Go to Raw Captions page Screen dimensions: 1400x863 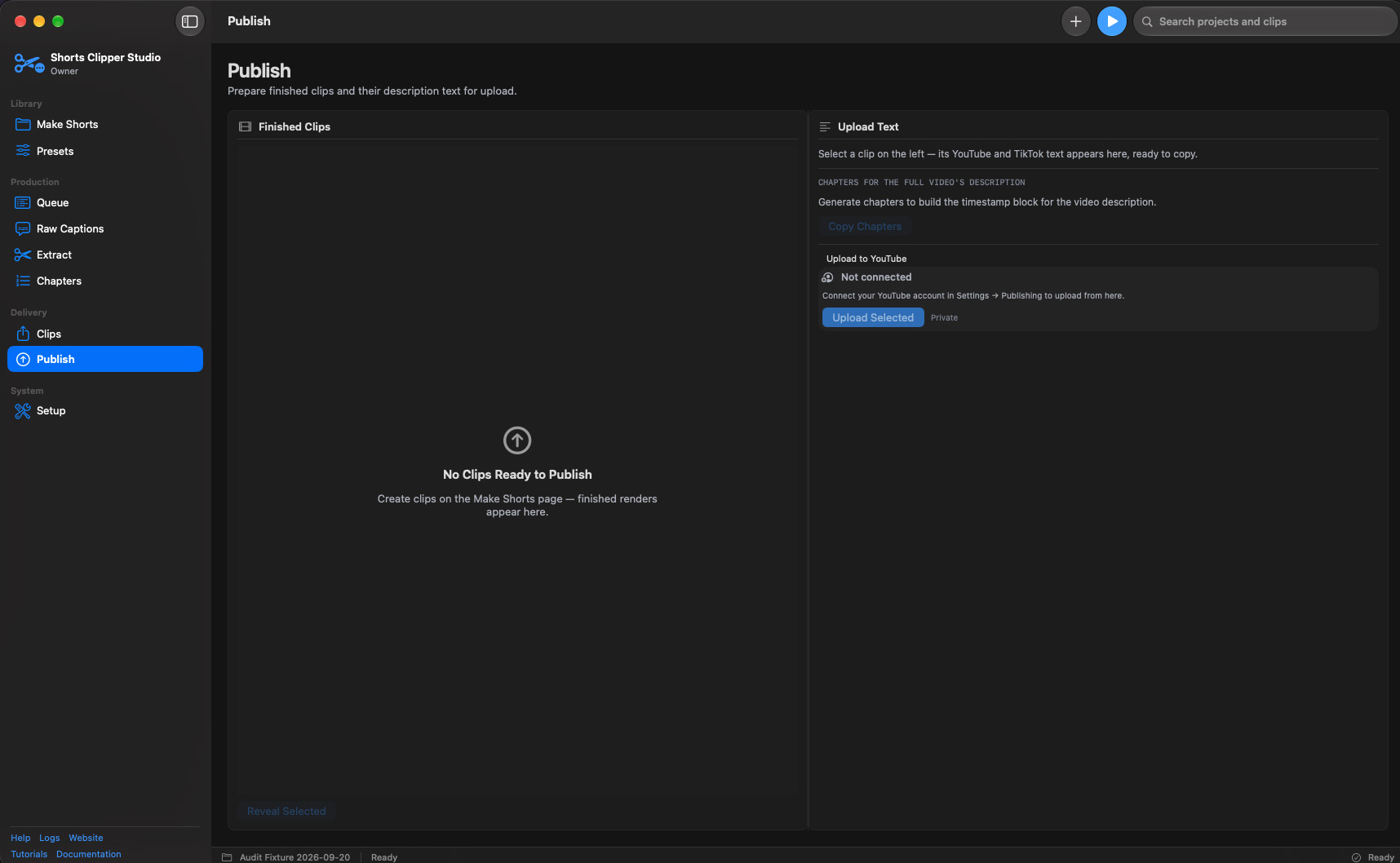[x=105, y=228]
